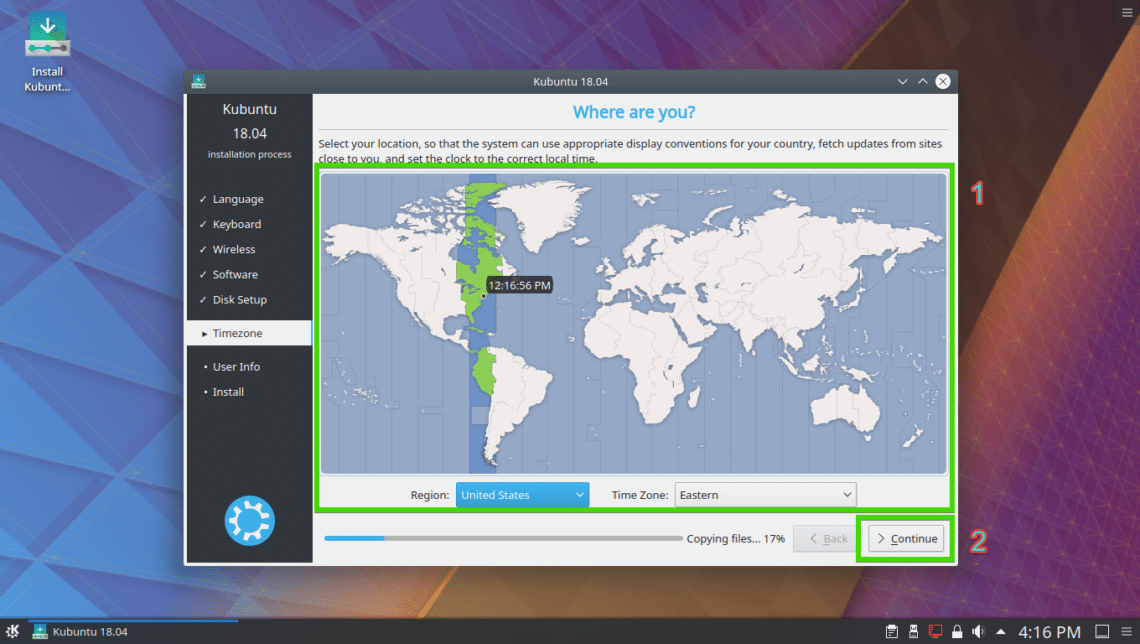Click the Back button
1140x644 pixels.
pos(827,539)
